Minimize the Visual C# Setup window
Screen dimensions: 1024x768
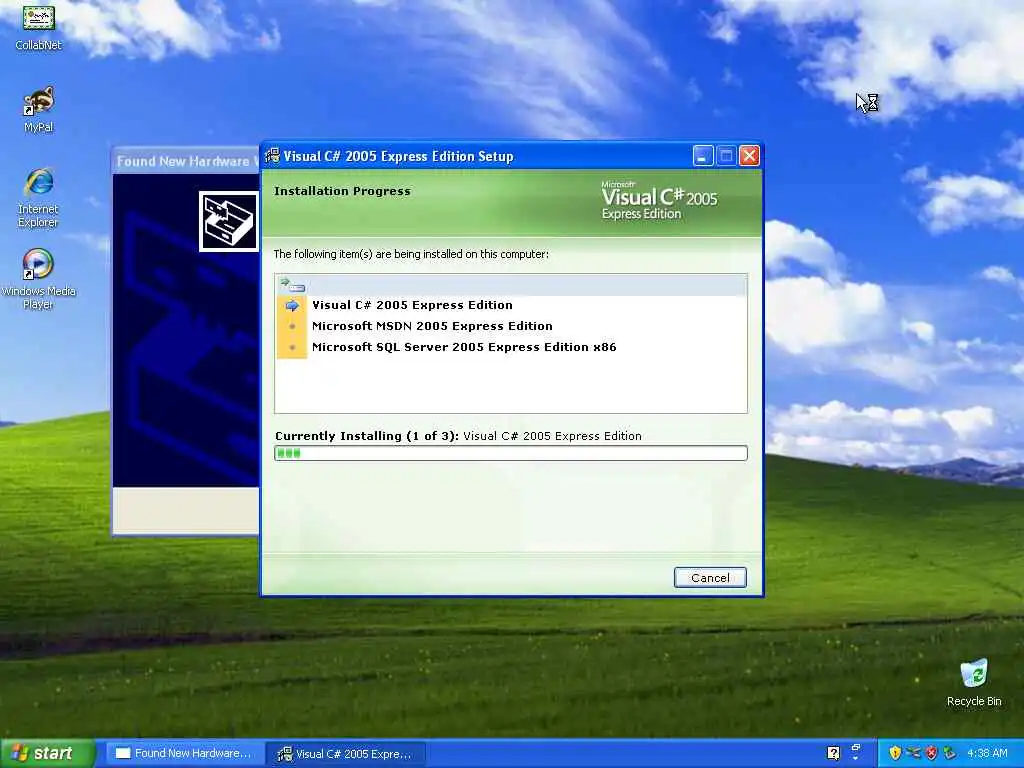pyautogui.click(x=703, y=156)
